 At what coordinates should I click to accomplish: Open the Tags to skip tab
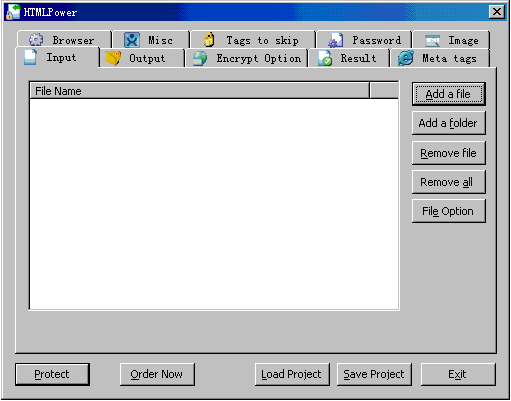point(253,40)
